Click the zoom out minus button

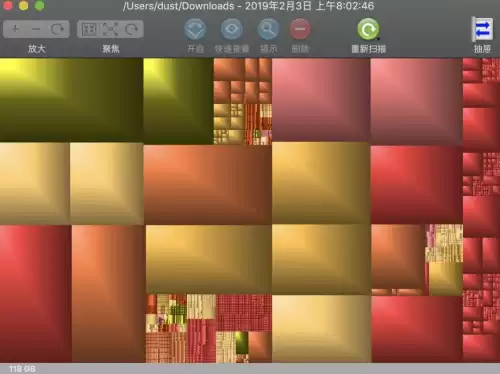click(x=36, y=29)
